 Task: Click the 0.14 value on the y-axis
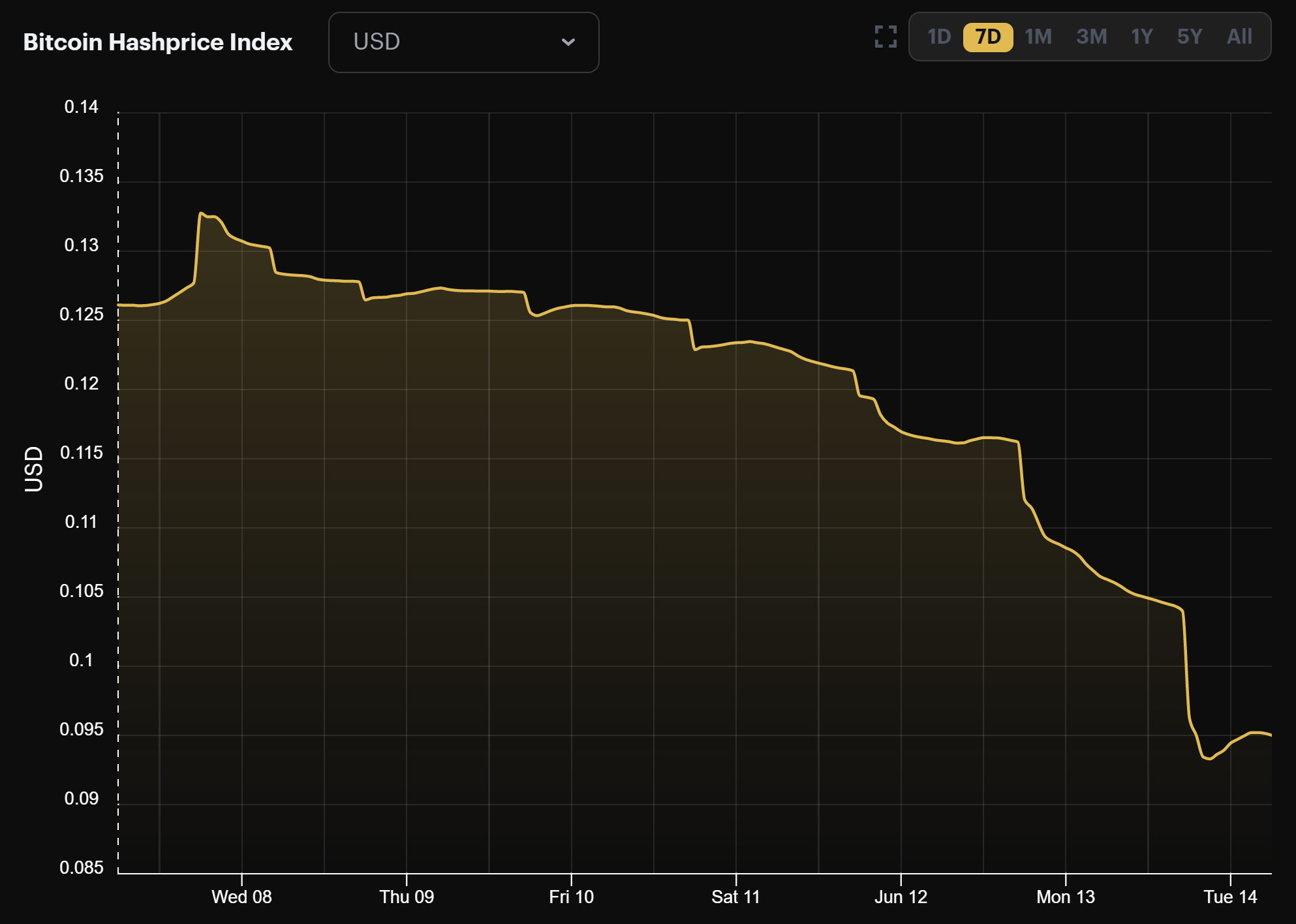coord(82,106)
